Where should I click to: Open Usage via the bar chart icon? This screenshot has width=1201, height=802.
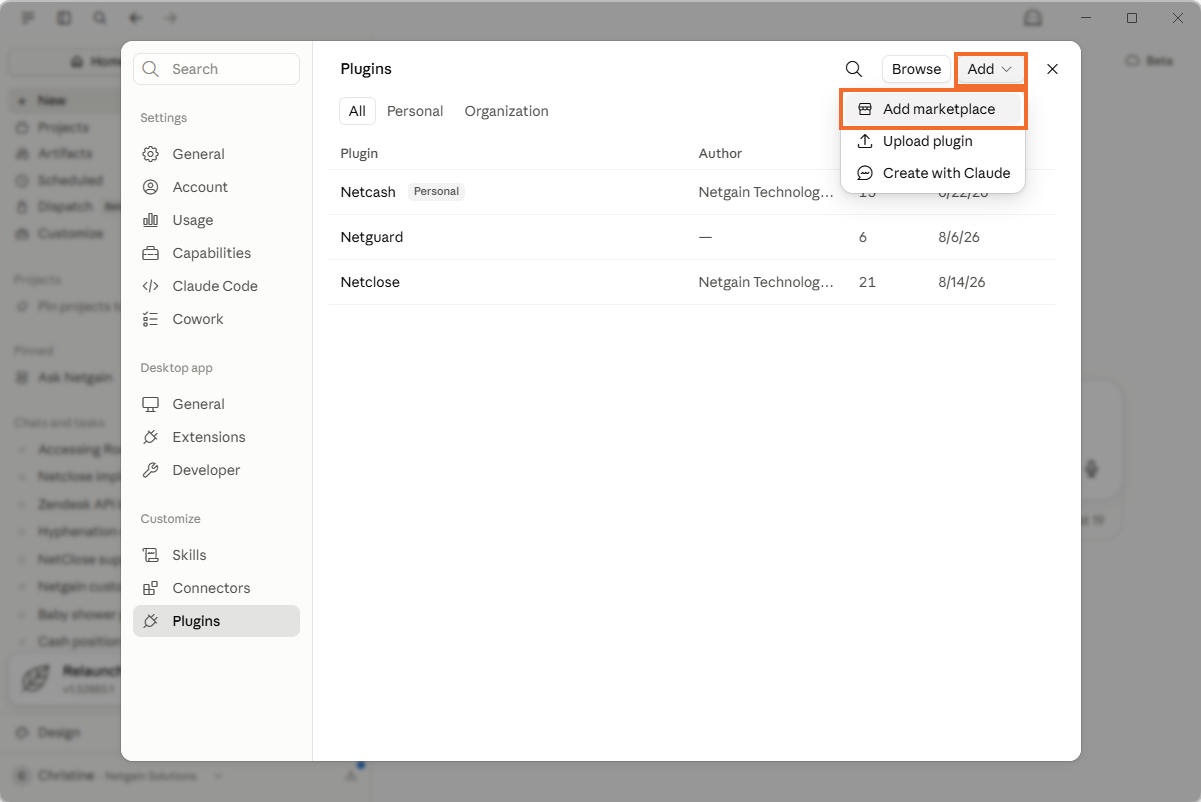pos(150,220)
